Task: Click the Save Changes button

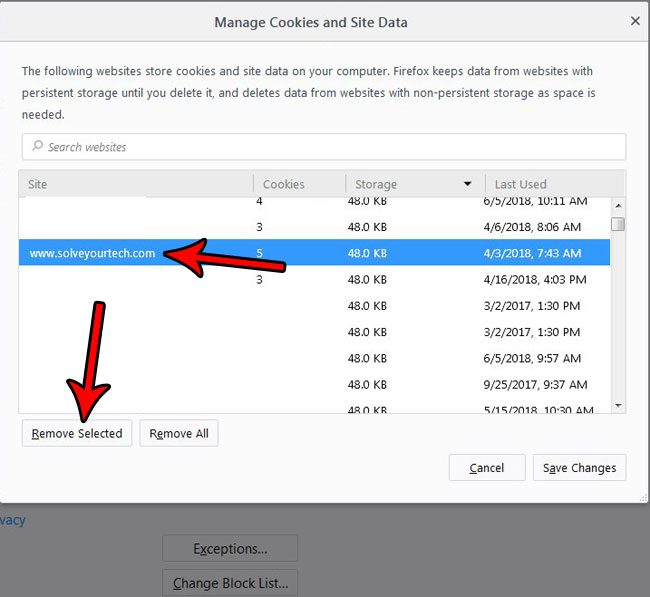Action: click(x=580, y=467)
